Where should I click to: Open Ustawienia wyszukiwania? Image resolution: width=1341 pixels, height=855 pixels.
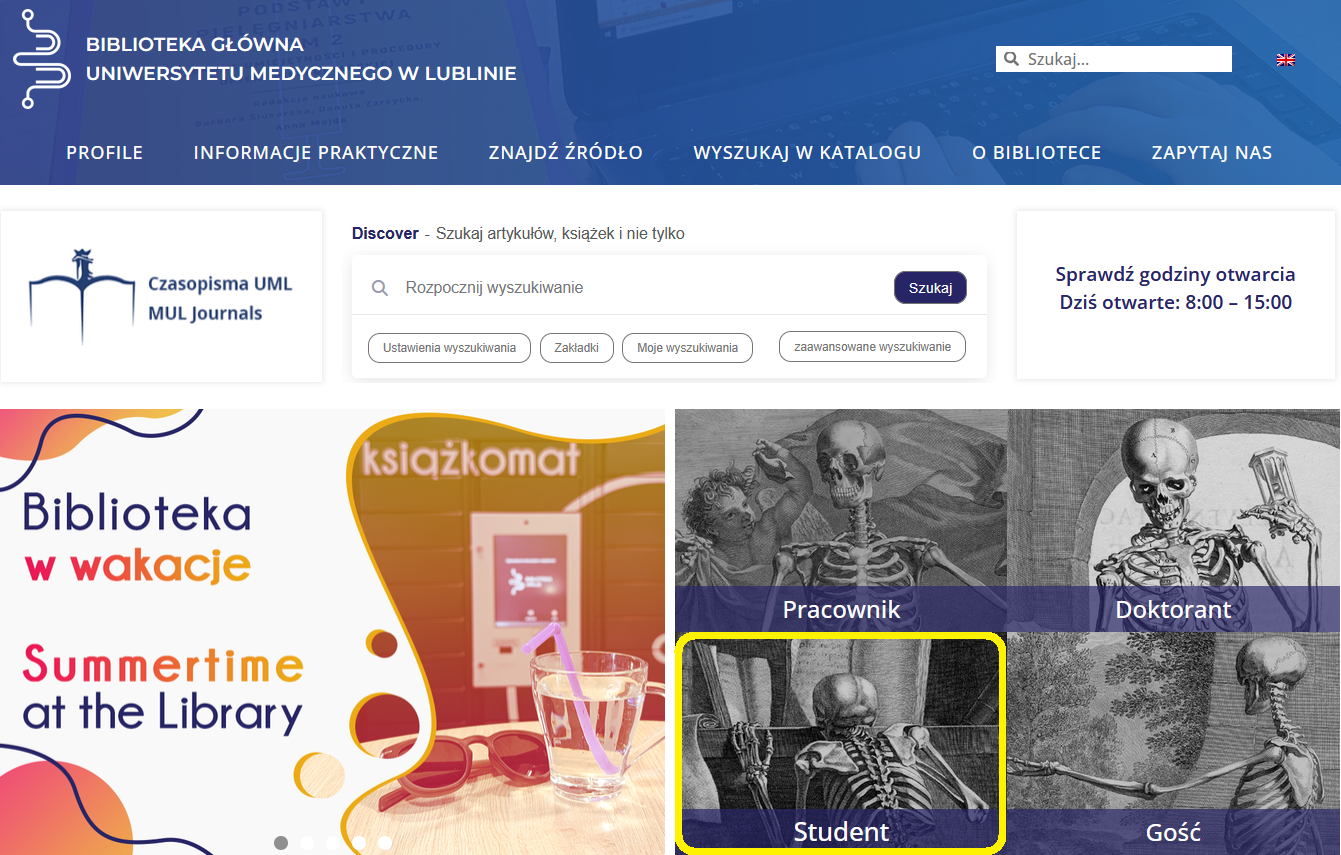pyautogui.click(x=449, y=348)
